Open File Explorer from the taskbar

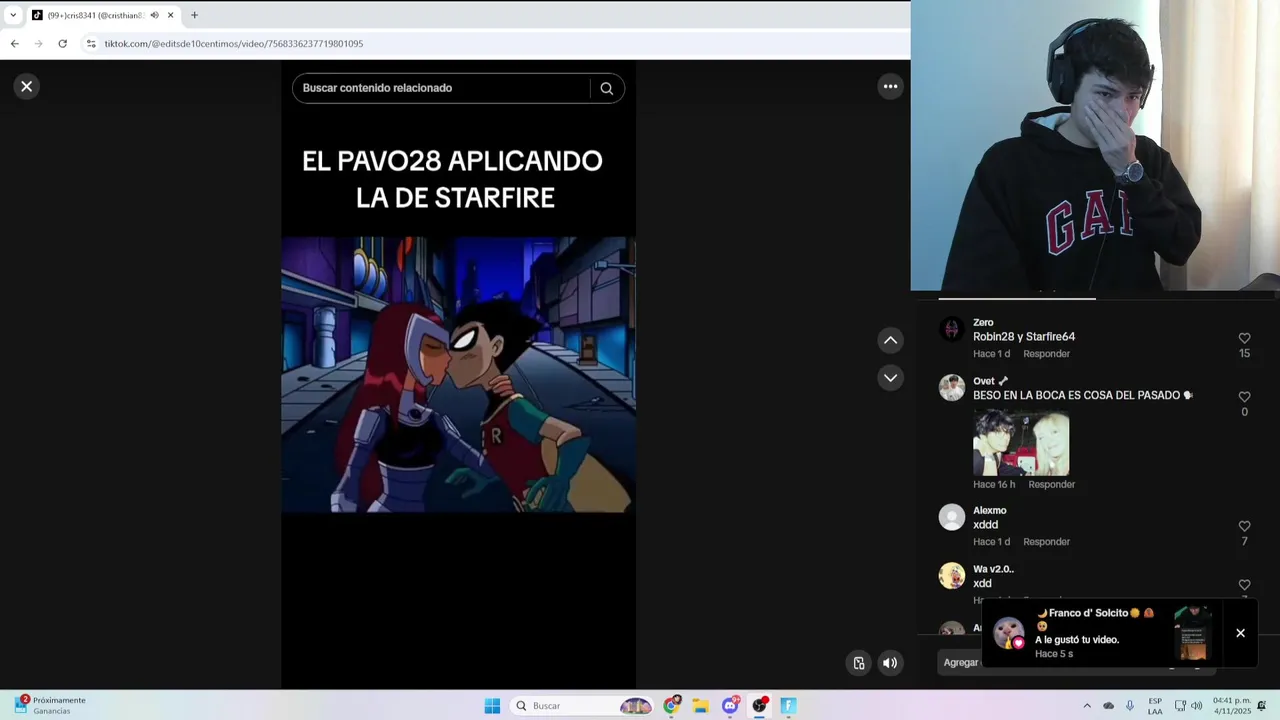click(x=700, y=706)
